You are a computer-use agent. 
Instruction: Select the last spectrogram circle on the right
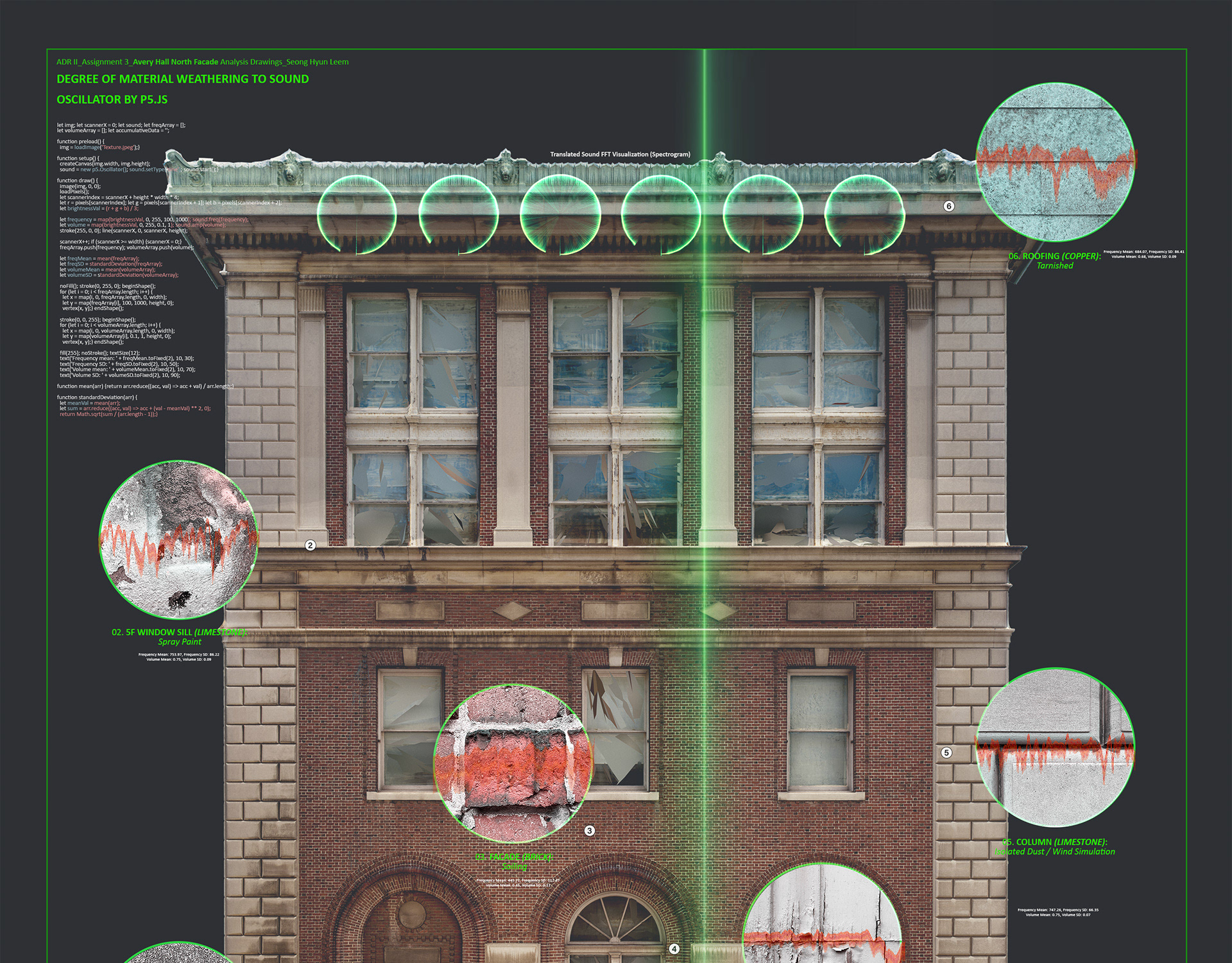pyautogui.click(x=864, y=214)
